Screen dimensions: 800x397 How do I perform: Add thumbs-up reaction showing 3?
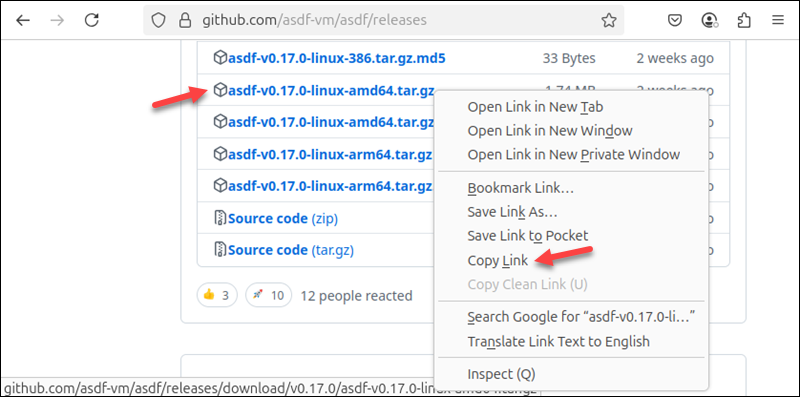217,295
